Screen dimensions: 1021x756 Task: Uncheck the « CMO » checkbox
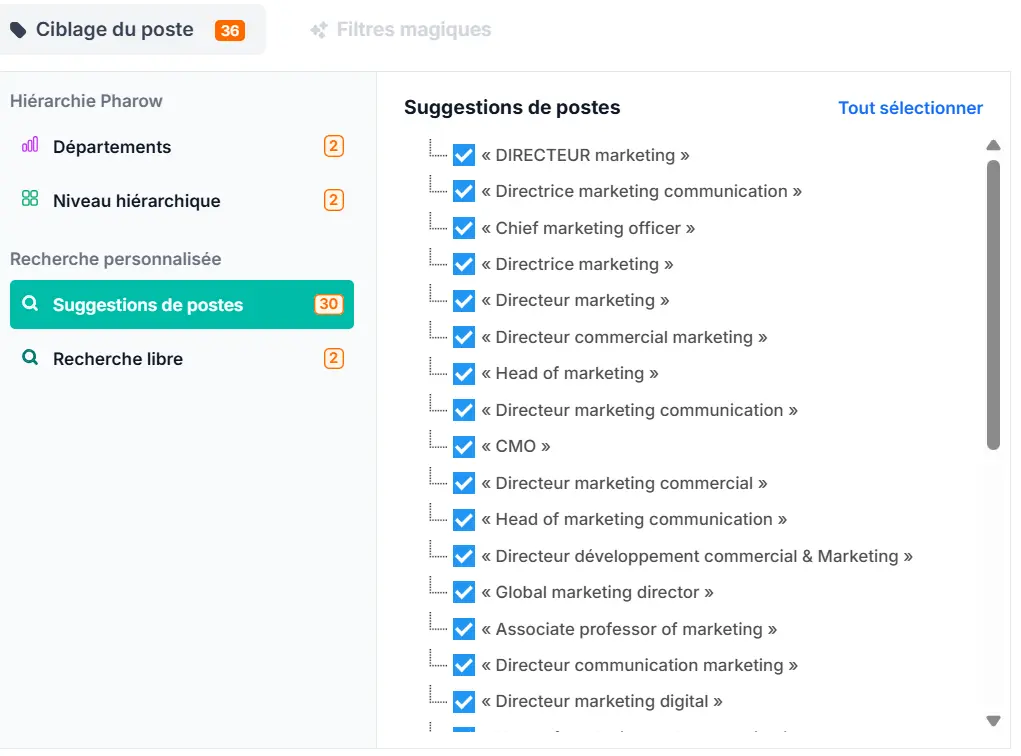(464, 447)
